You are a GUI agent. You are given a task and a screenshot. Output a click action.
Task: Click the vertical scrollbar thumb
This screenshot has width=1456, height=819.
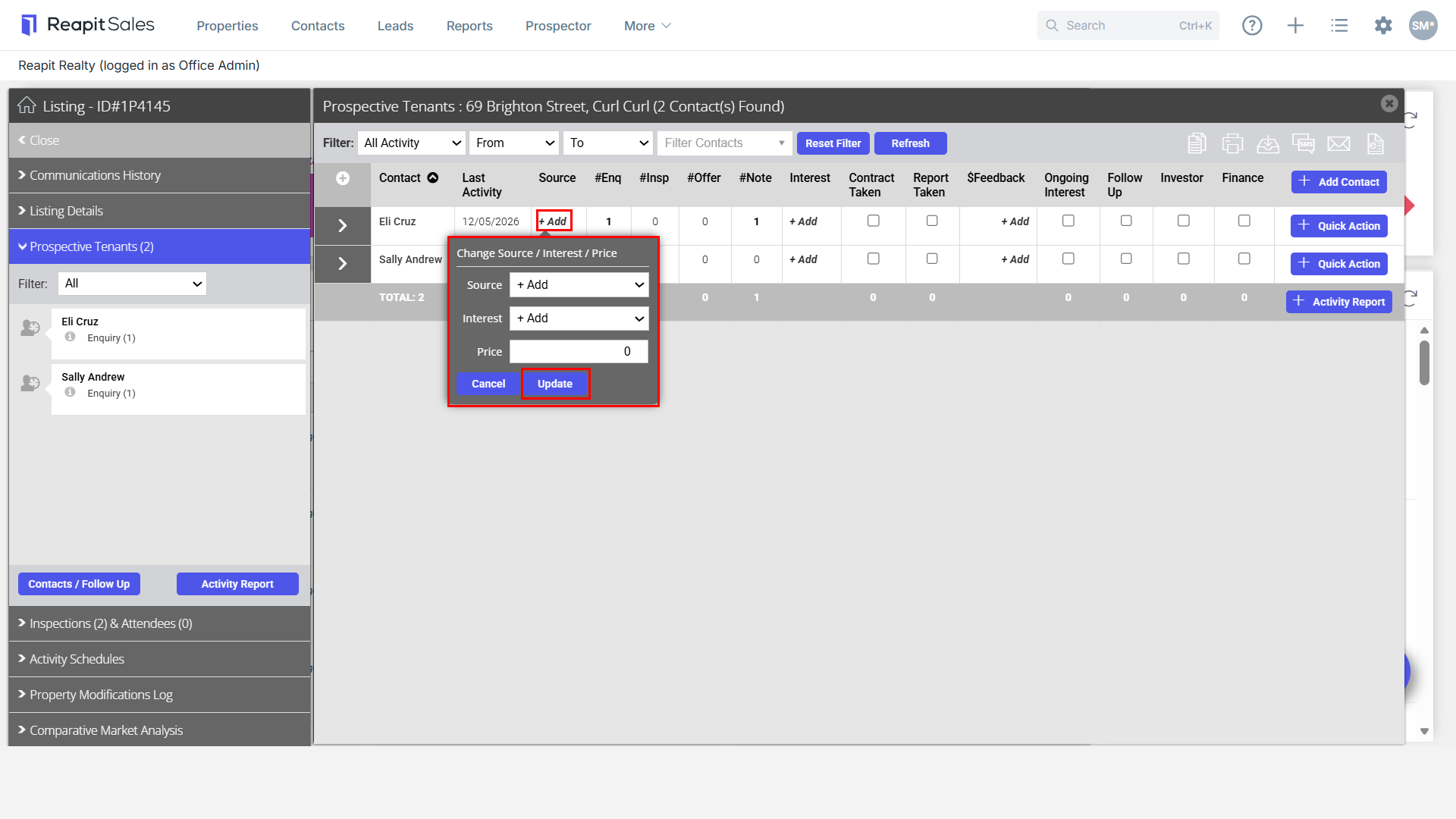pos(1425,363)
